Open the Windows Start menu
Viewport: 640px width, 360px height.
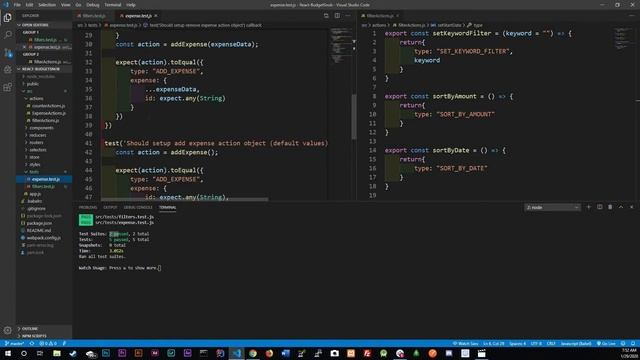click(8, 353)
